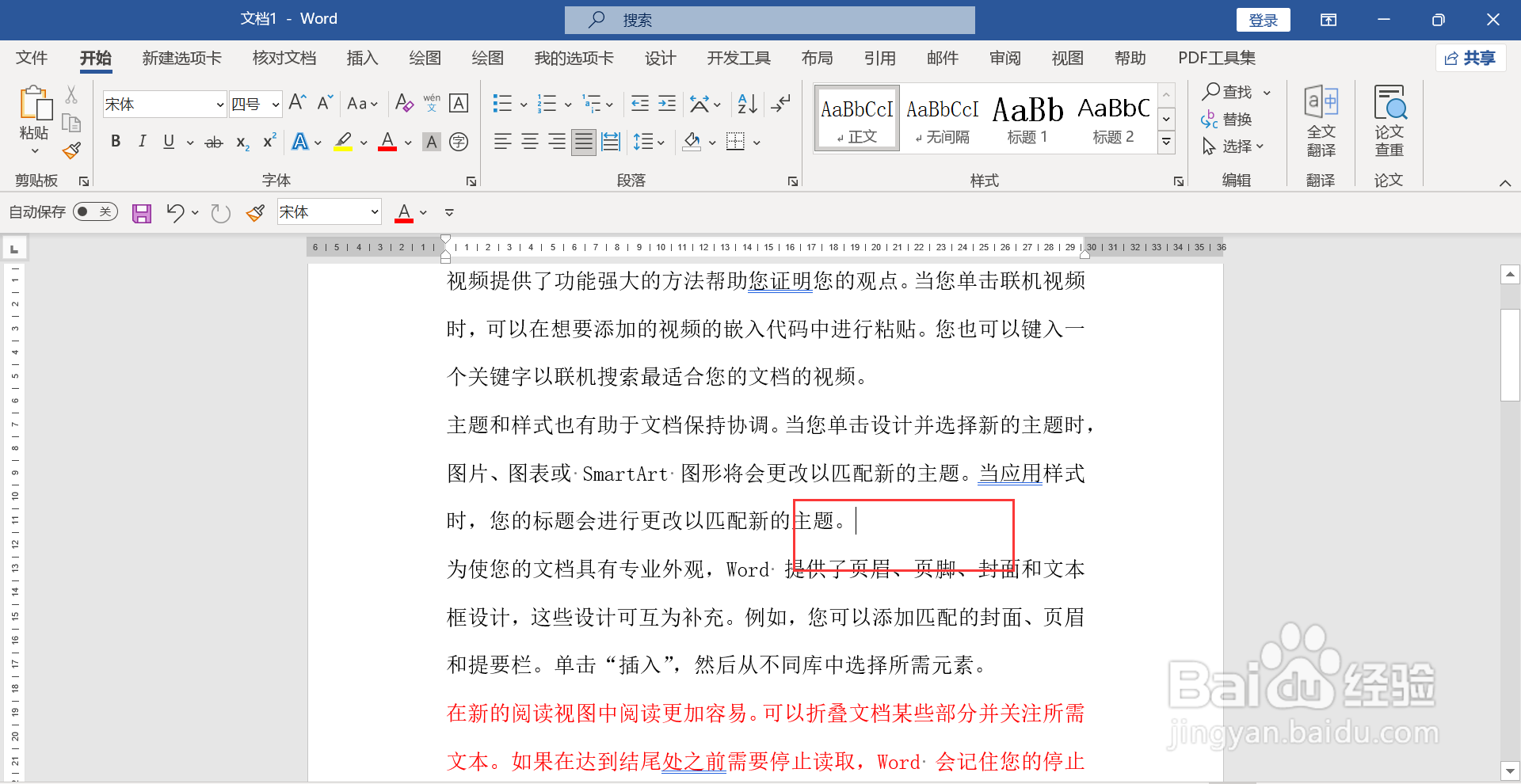This screenshot has width=1521, height=784.
Task: Redo the last action
Action: pos(220,213)
